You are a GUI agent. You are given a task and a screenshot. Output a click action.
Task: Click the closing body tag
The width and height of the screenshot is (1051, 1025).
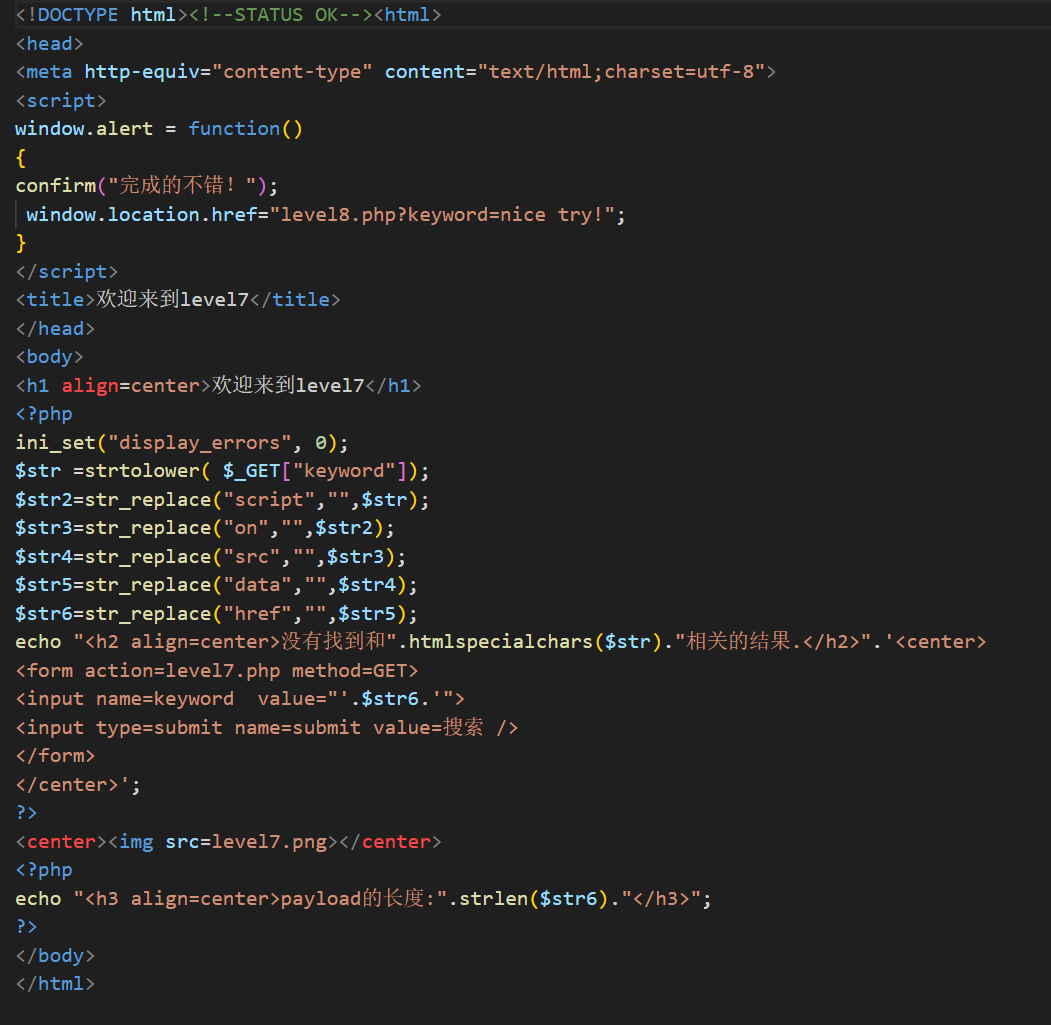[x=56, y=955]
